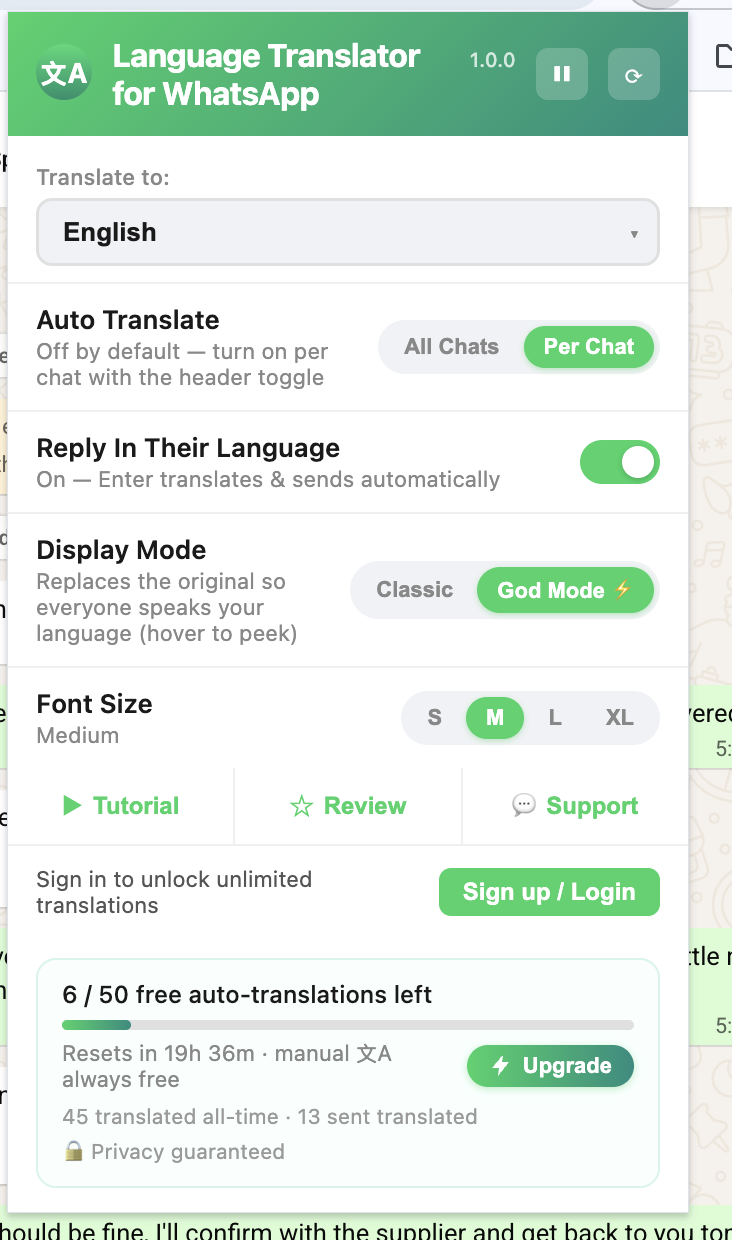Open the Translate to English dropdown
The height and width of the screenshot is (1240, 732).
[x=348, y=232]
